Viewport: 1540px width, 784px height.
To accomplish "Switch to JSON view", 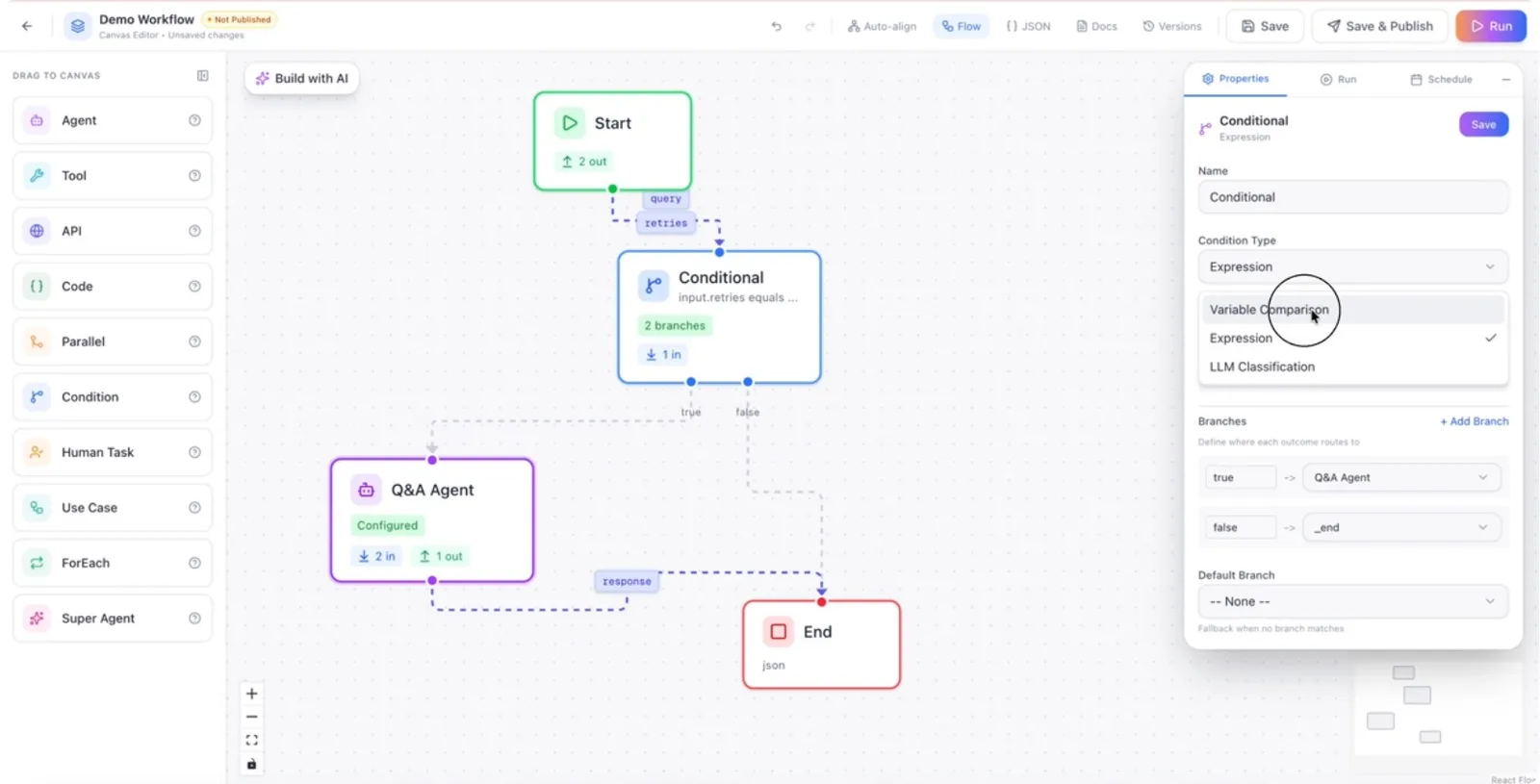I will point(1028,26).
